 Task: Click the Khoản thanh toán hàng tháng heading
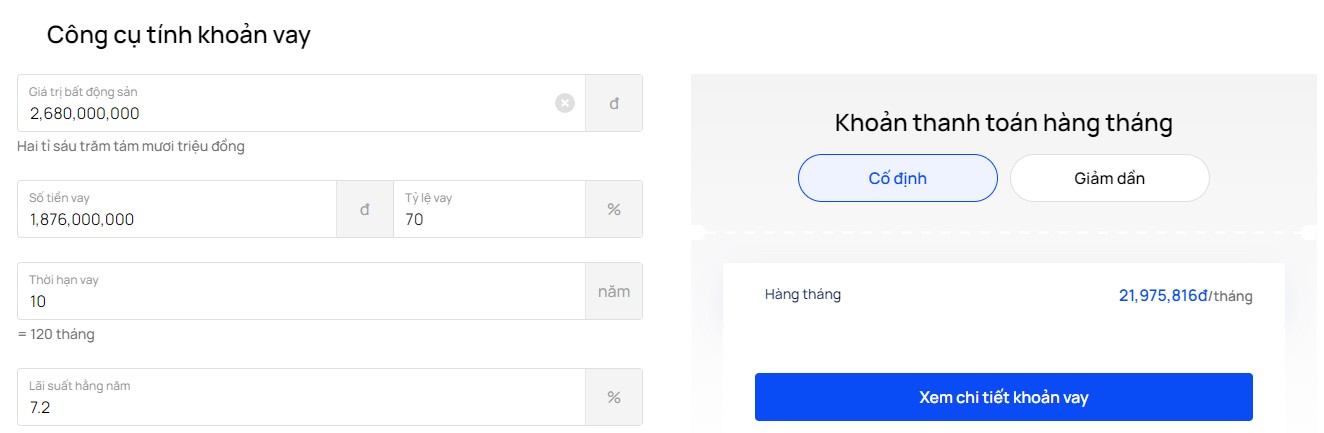pyautogui.click(x=1004, y=124)
